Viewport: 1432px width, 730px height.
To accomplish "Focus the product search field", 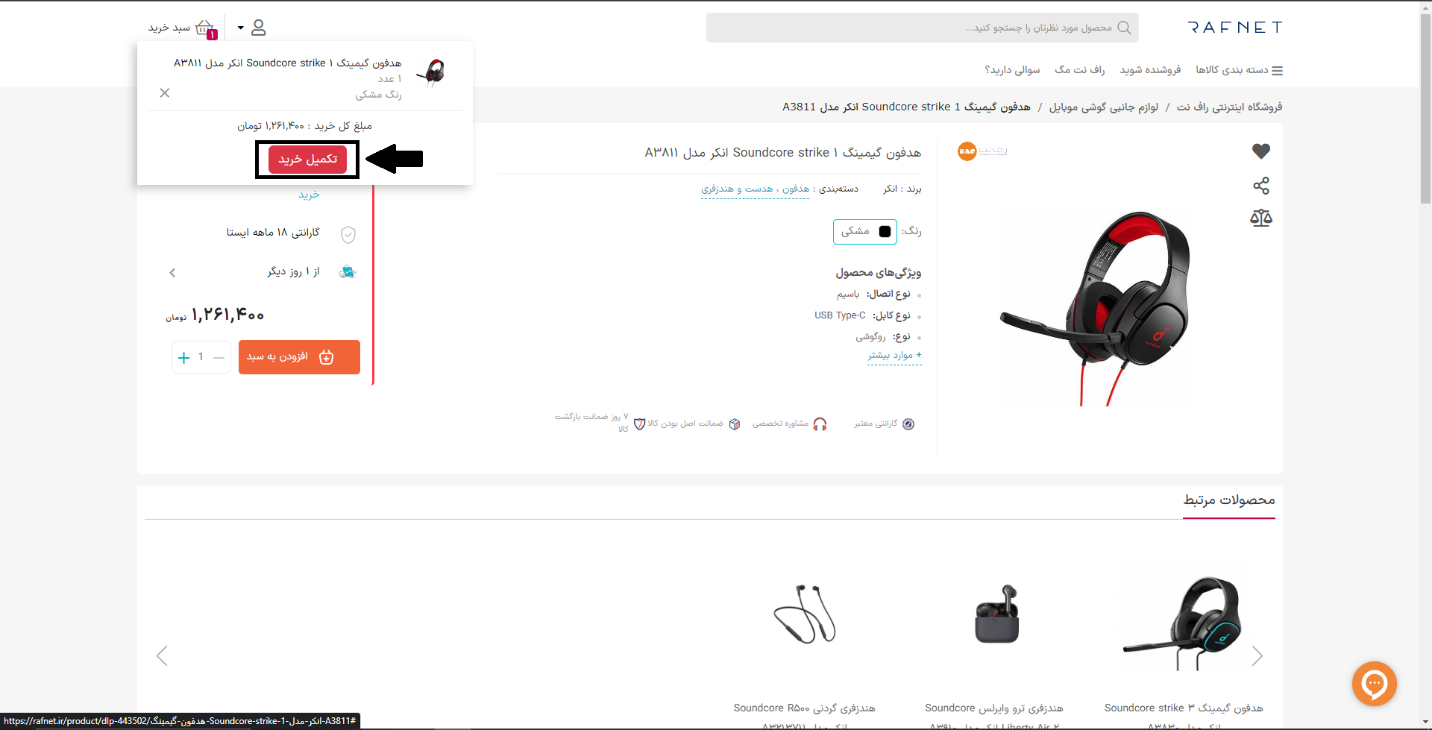I will pyautogui.click(x=922, y=28).
